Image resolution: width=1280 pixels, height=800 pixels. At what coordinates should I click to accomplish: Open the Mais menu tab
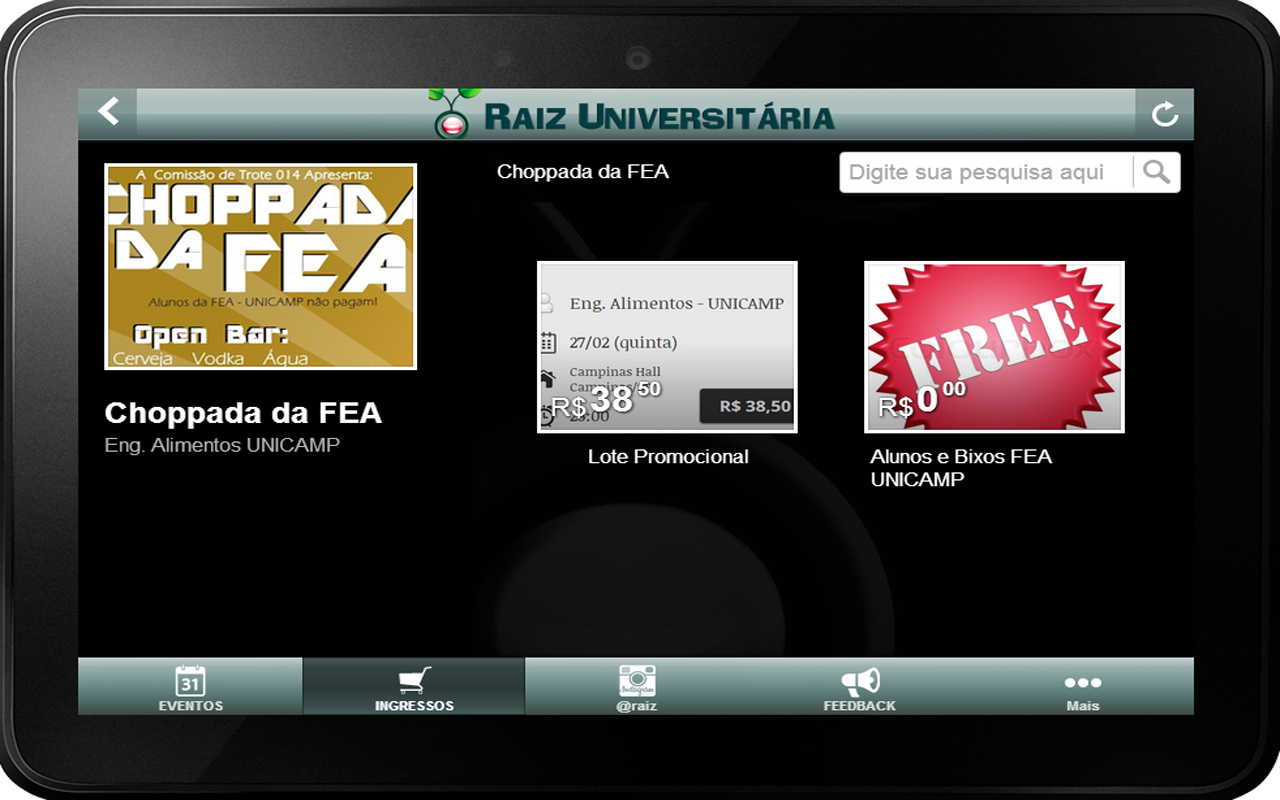(x=1083, y=687)
